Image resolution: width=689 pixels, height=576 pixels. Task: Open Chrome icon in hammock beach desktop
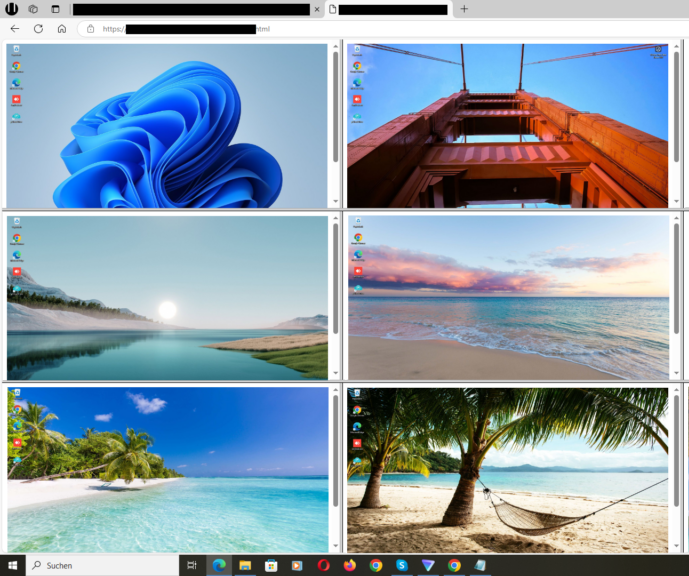point(357,409)
